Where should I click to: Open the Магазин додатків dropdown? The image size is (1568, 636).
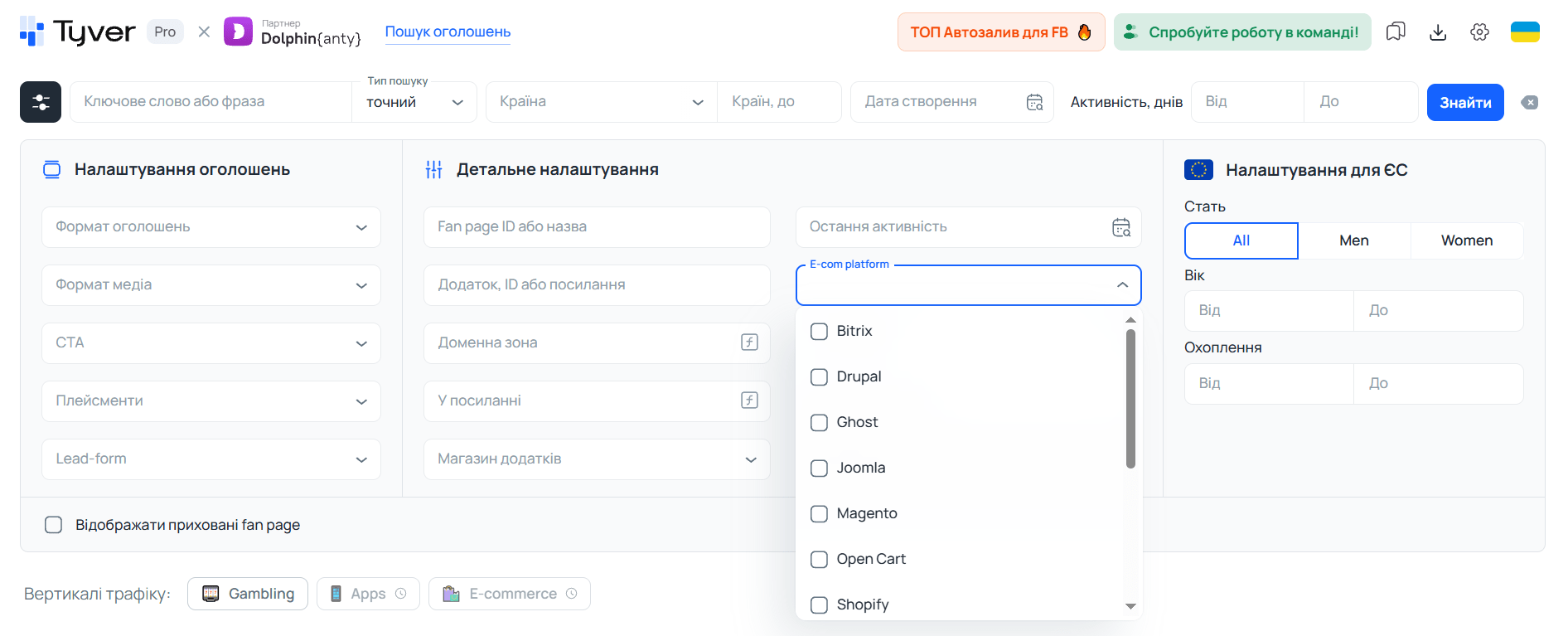[x=597, y=459]
